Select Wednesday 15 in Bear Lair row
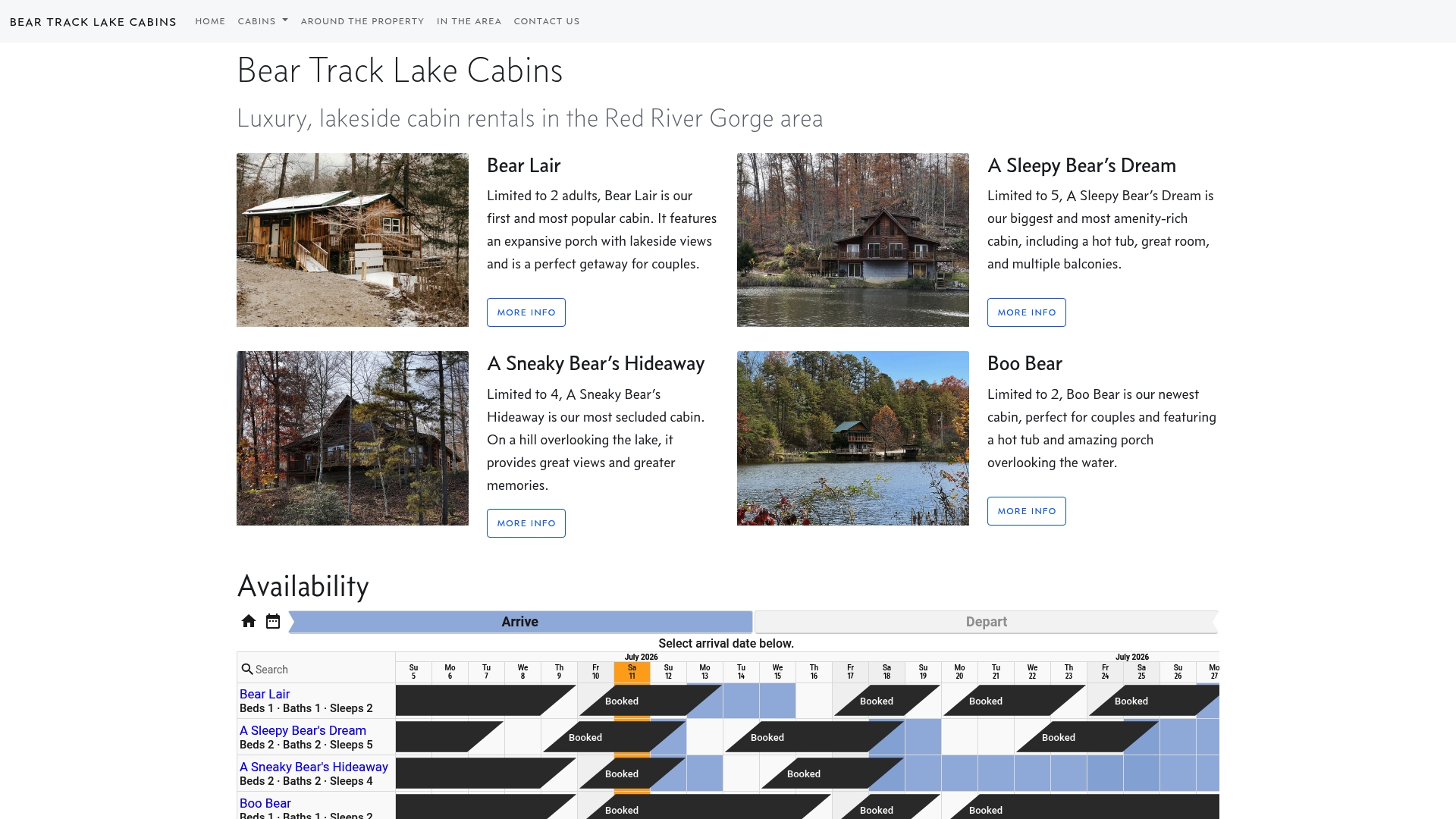 (x=777, y=701)
